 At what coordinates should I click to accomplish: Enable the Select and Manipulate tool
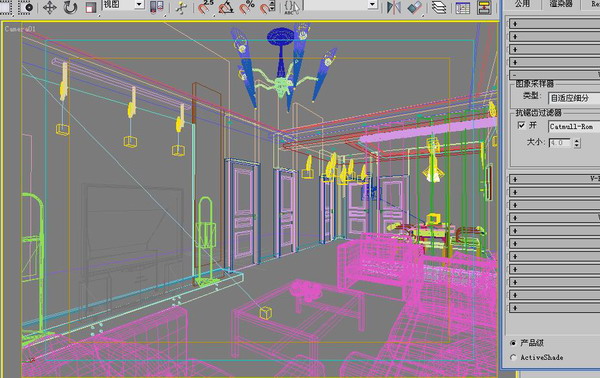click(182, 7)
